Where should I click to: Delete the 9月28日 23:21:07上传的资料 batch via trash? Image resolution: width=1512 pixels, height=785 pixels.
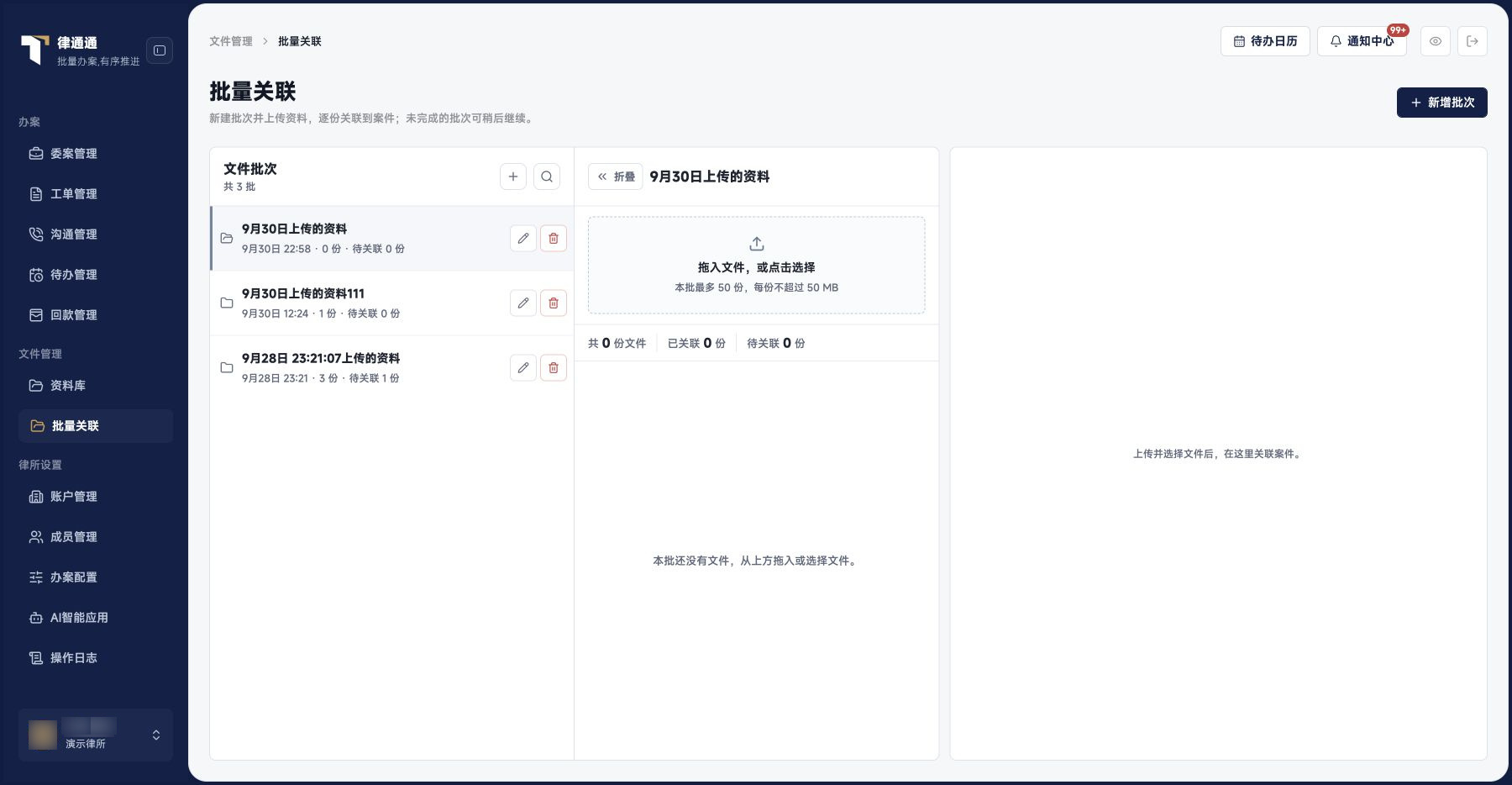click(x=554, y=367)
